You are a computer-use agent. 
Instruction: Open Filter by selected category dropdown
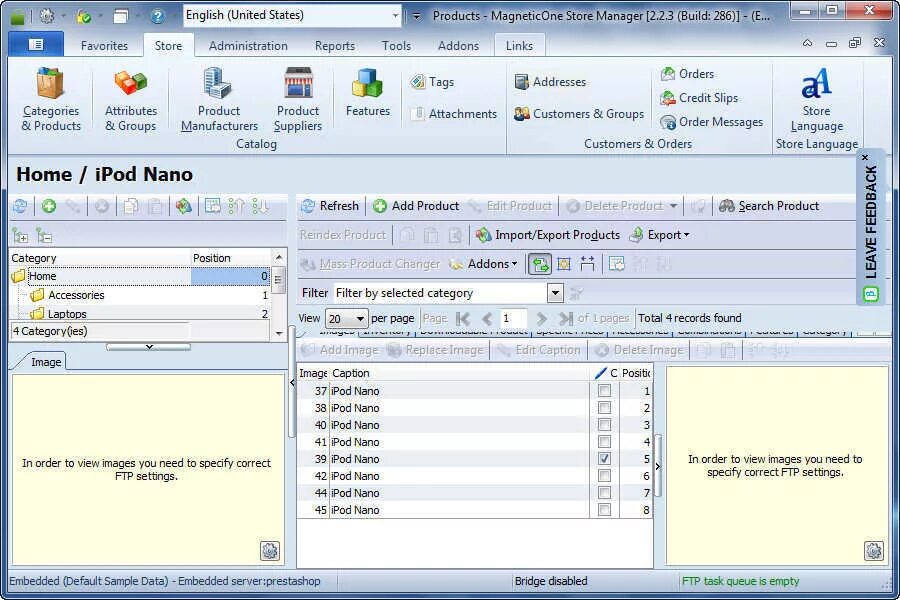coord(554,293)
